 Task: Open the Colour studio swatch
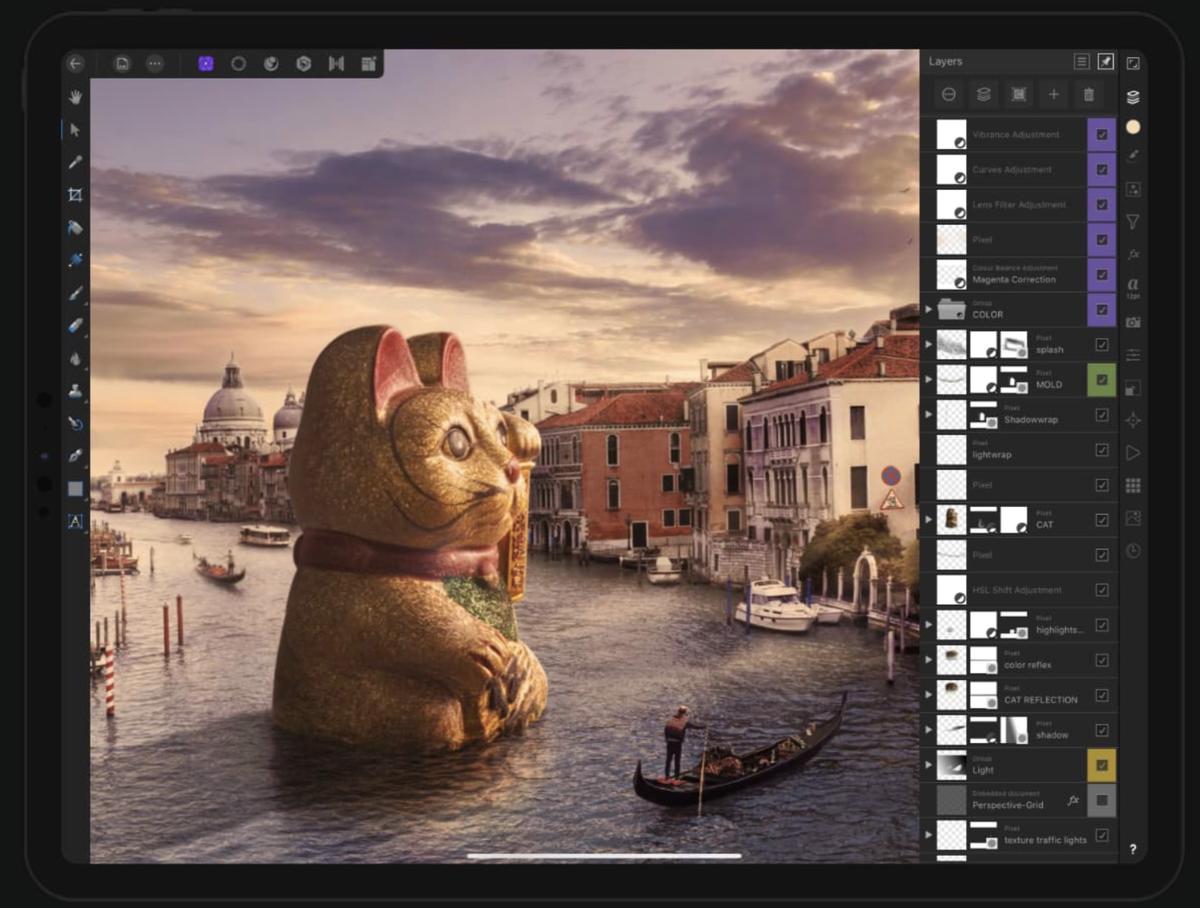tap(1133, 127)
